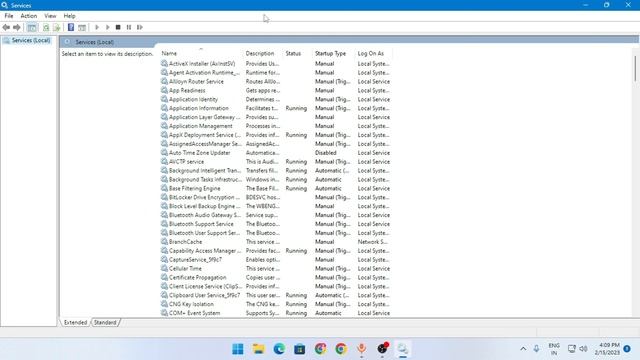
Task: Click the Export List toolbar icon
Action: click(x=56, y=27)
